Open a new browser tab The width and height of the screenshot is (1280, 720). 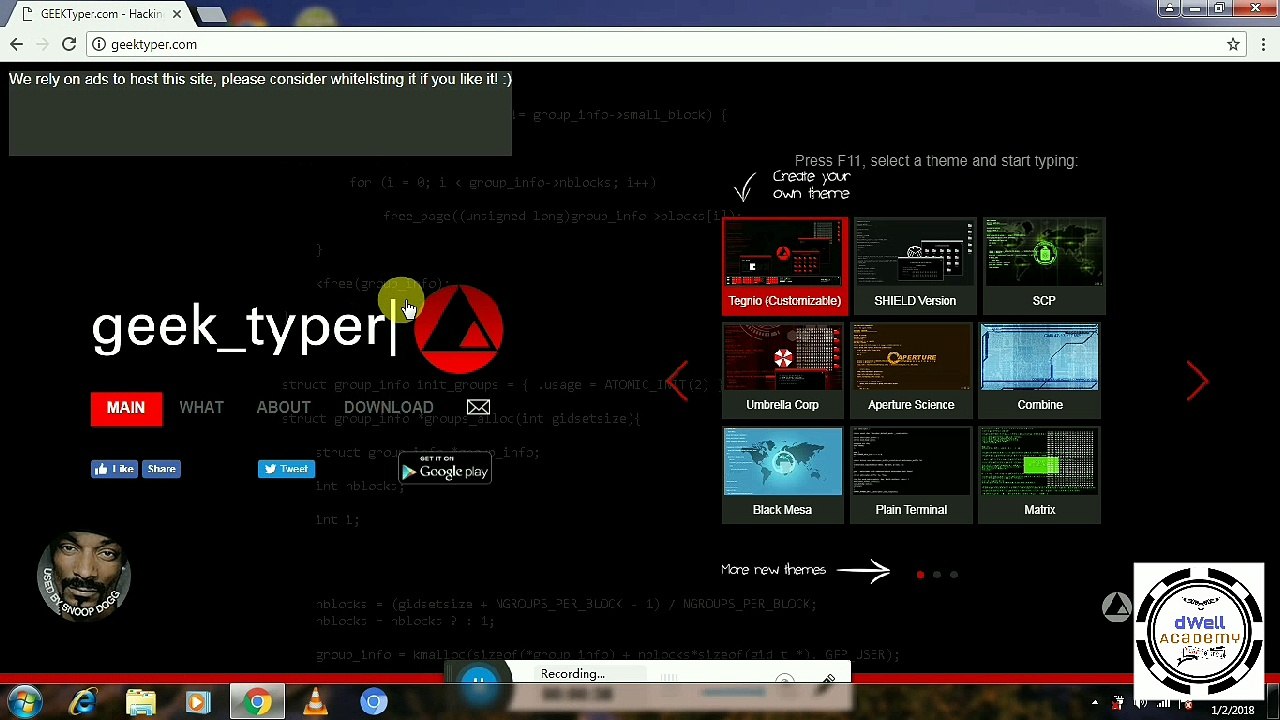211,14
